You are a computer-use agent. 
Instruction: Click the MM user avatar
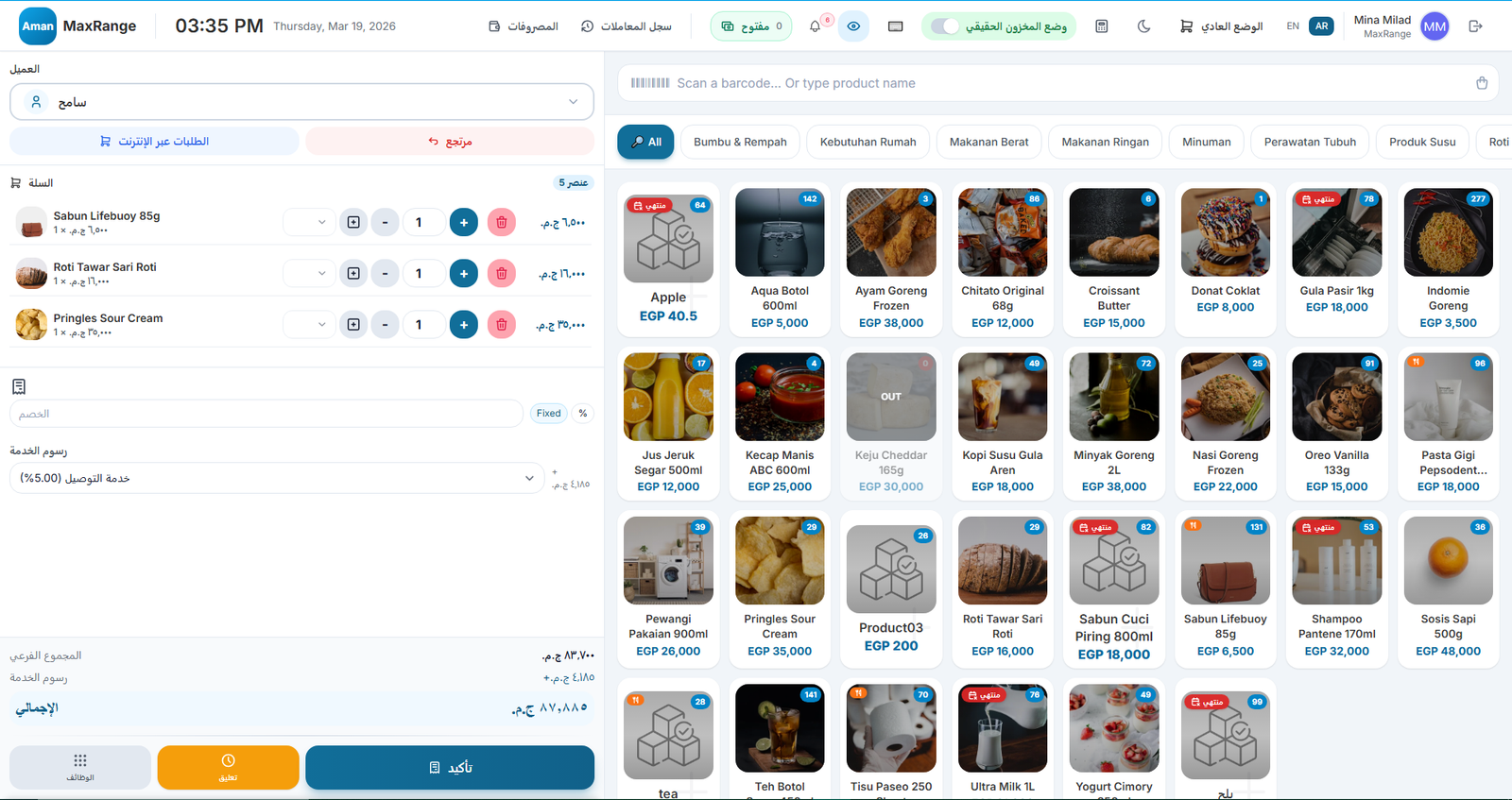[x=1435, y=26]
